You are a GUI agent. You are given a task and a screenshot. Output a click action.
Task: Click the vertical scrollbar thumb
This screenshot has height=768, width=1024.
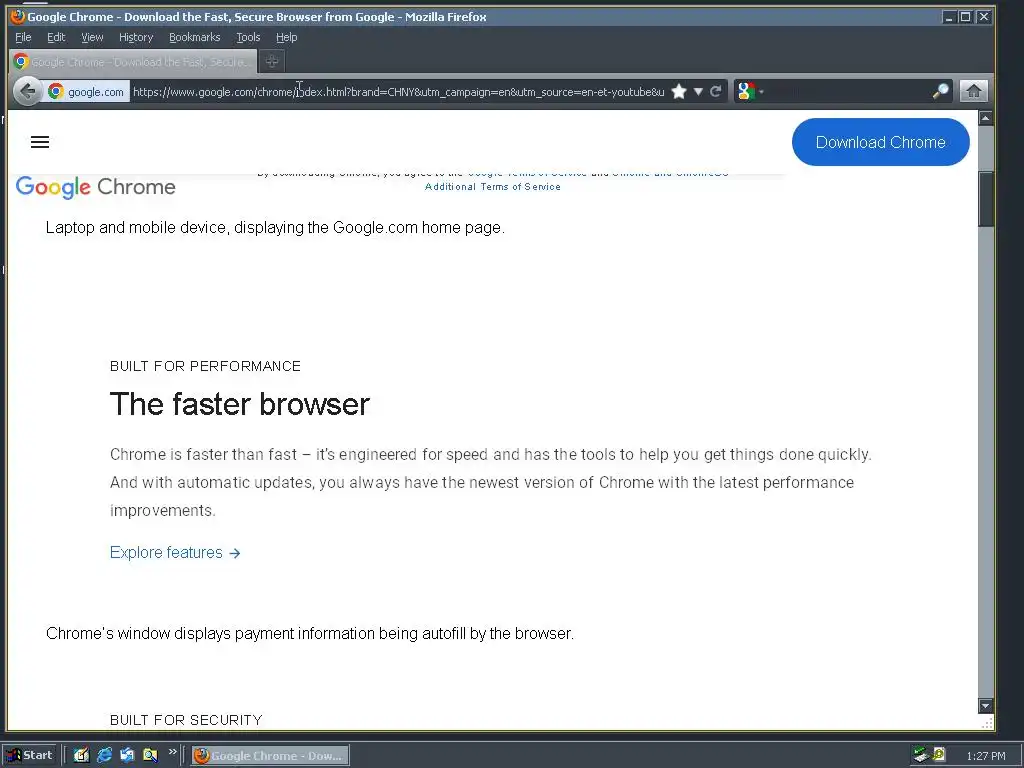(985, 199)
